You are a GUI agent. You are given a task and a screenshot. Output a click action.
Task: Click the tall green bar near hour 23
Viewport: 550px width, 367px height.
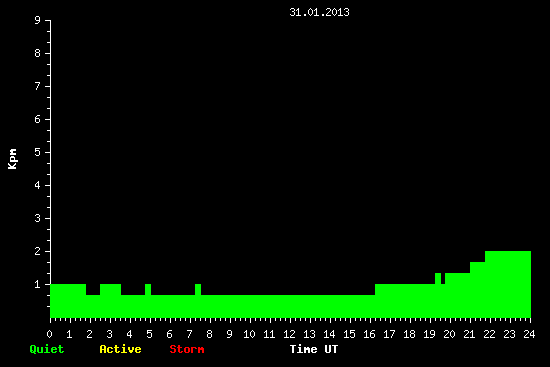click(508, 284)
